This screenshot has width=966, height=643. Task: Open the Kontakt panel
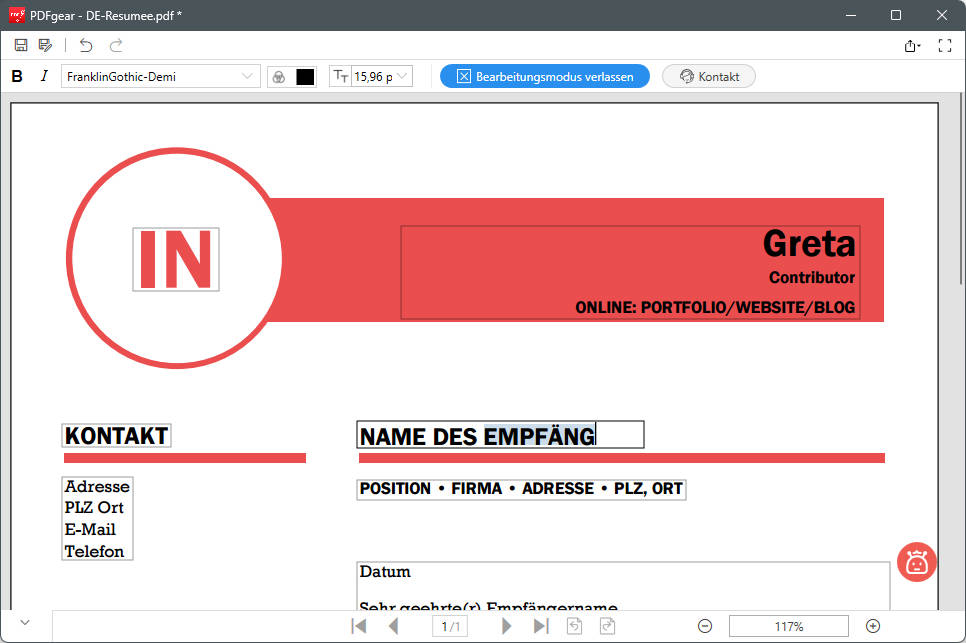(x=708, y=76)
